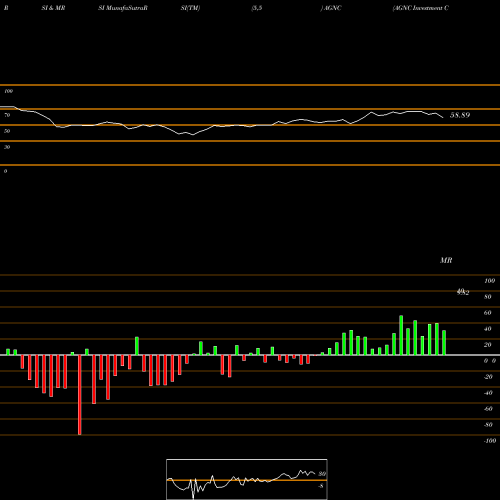Click the overlapping MR value near 49

(x=463, y=292)
